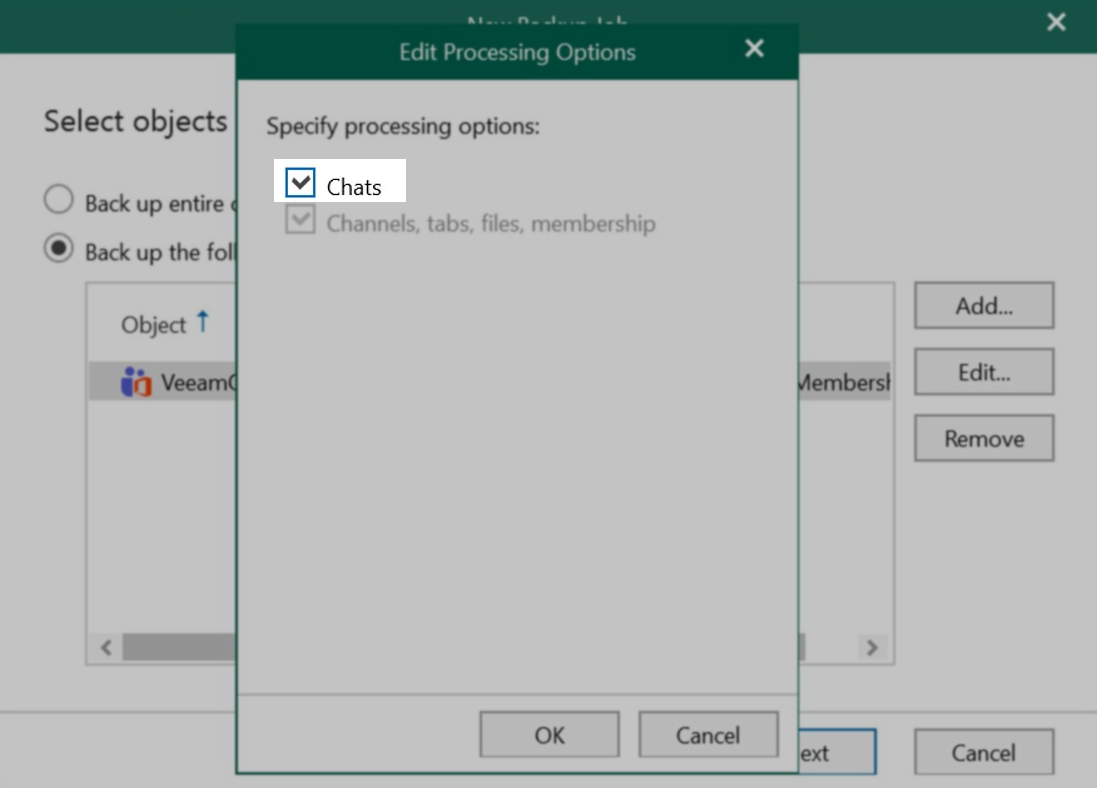Cancel the Edit Processing Options dialog
This screenshot has width=1097, height=788.
click(708, 735)
